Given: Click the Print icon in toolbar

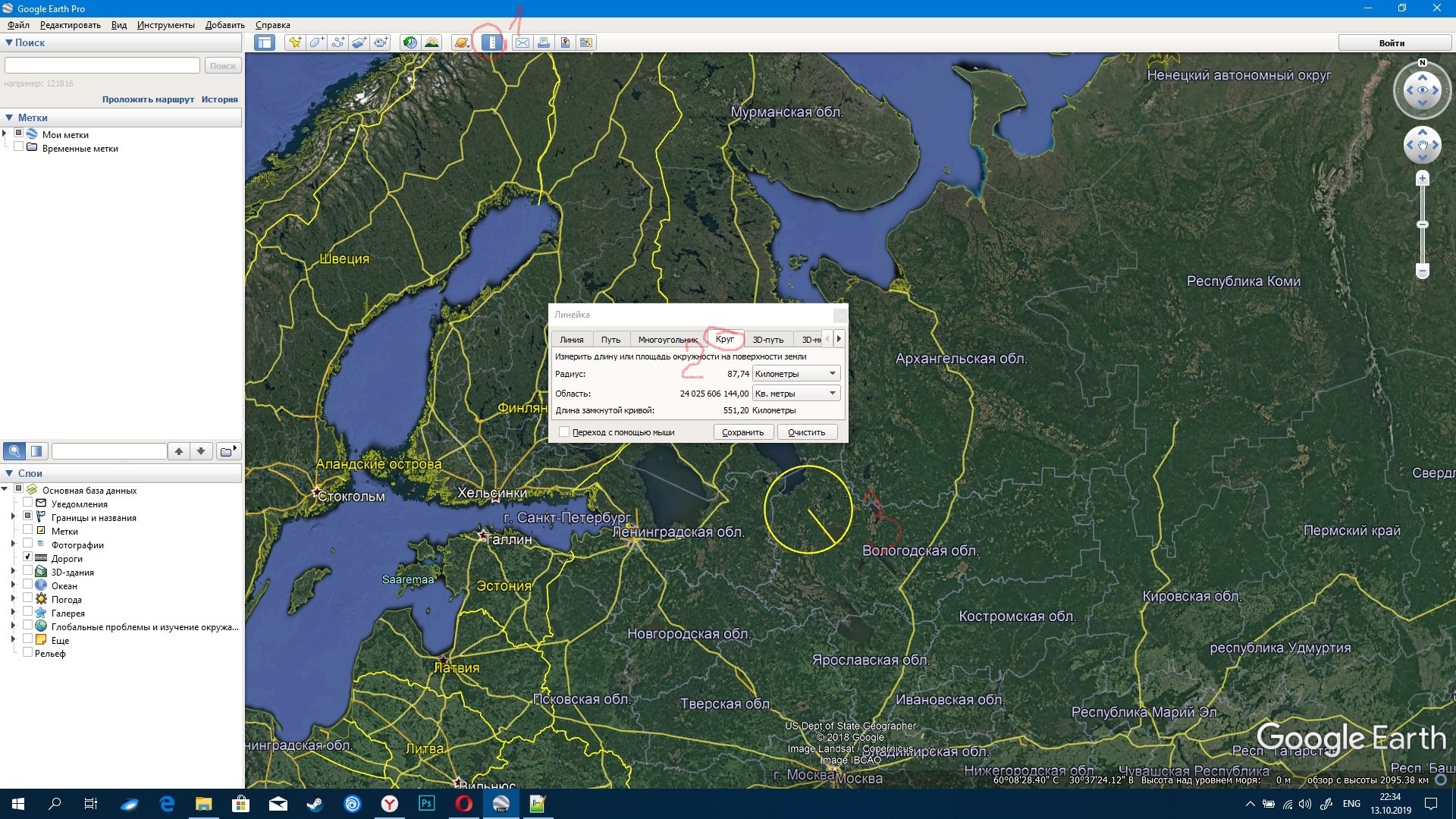Looking at the screenshot, I should click(x=544, y=42).
